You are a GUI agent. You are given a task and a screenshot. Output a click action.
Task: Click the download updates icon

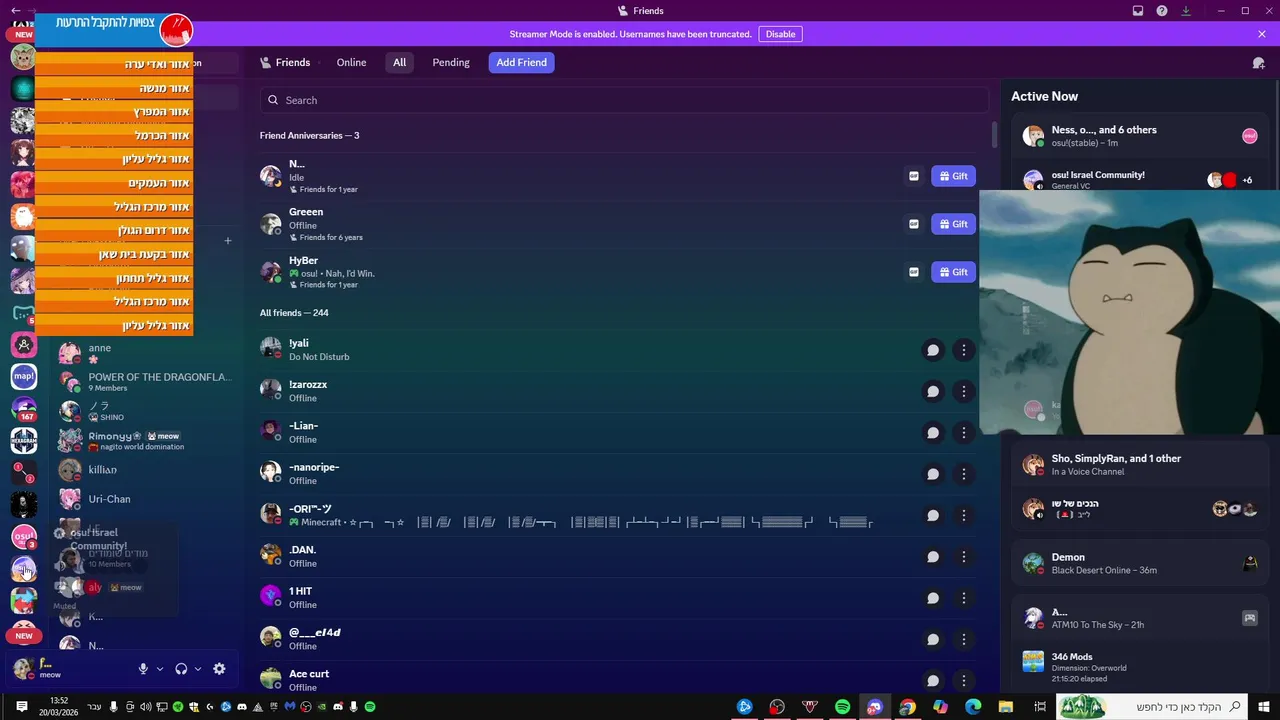pos(1186,11)
